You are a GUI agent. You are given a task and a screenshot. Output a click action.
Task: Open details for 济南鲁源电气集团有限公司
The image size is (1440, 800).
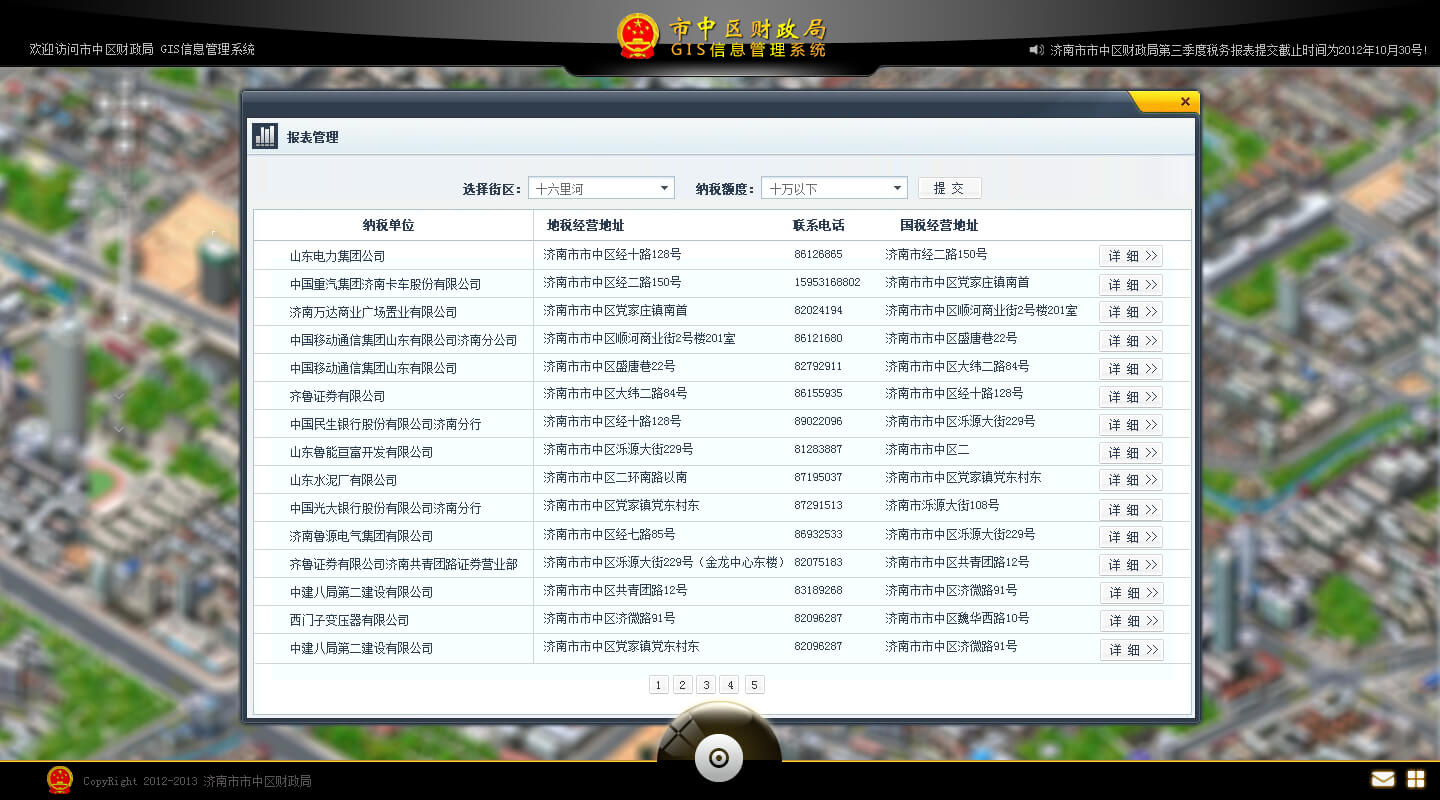1131,537
